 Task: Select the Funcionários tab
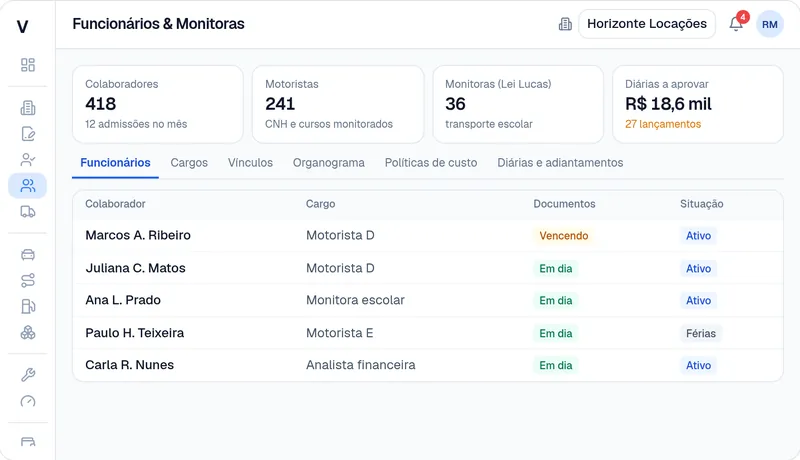pyautogui.click(x=115, y=163)
